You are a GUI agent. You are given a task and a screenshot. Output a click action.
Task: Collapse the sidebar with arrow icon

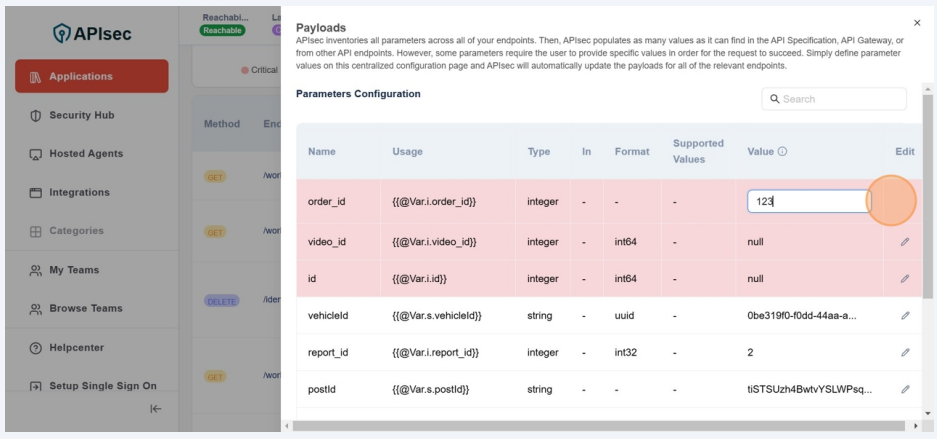pos(155,409)
